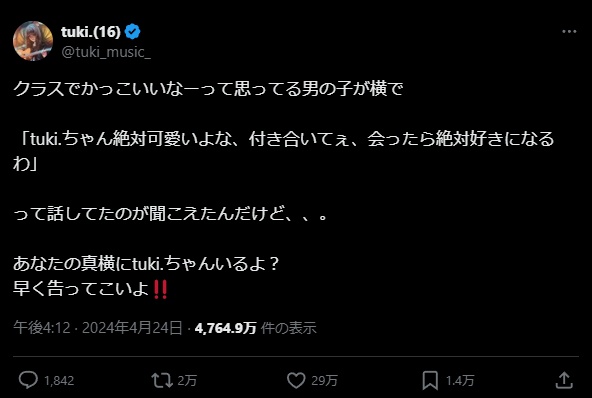Click the first line starting with クラスで
The image size is (592, 398).
[208, 89]
